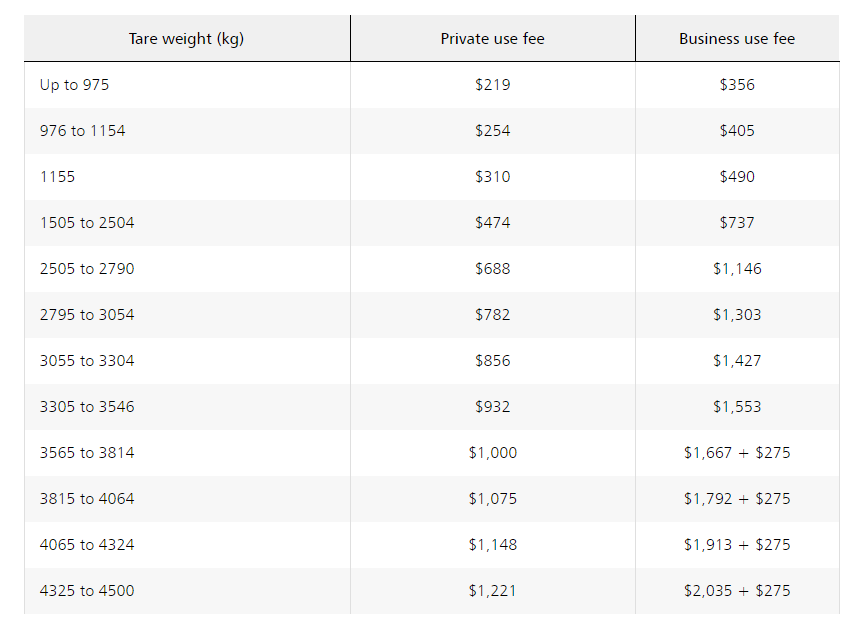Screen dimensions: 846x627
Task: Select the Up to 975 weight cell
Action: pyautogui.click(x=75, y=85)
